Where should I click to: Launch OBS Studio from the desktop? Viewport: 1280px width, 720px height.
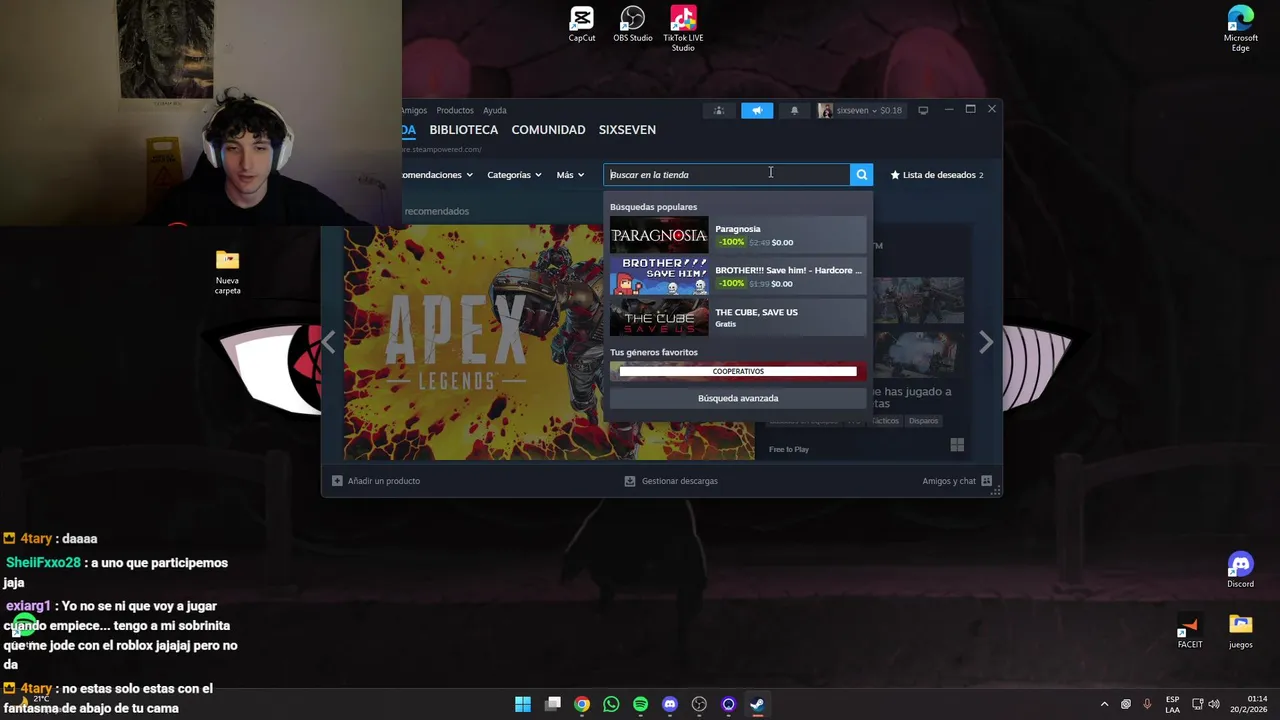tap(632, 24)
